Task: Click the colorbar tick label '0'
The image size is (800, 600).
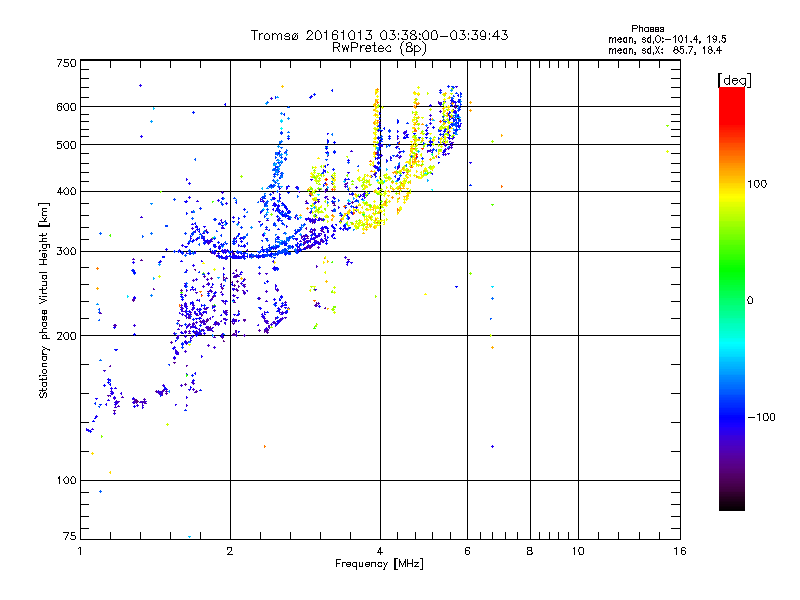Action: click(750, 301)
